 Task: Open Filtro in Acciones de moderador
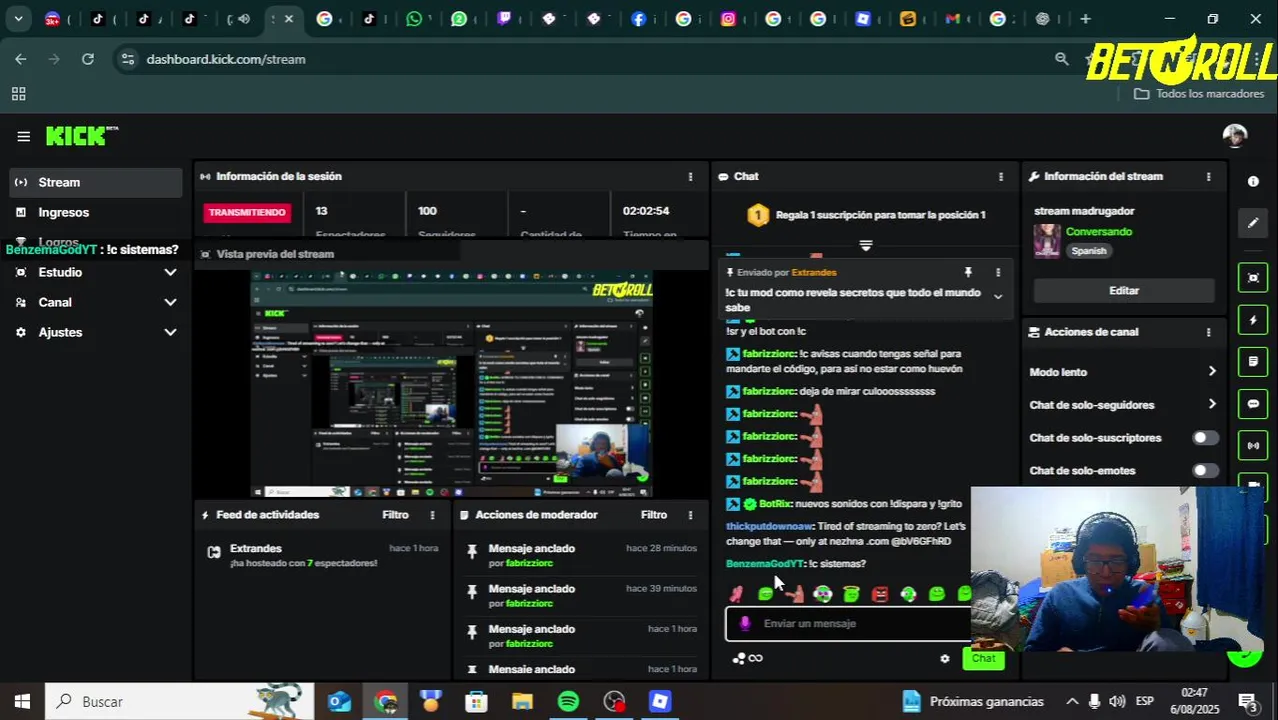654,515
